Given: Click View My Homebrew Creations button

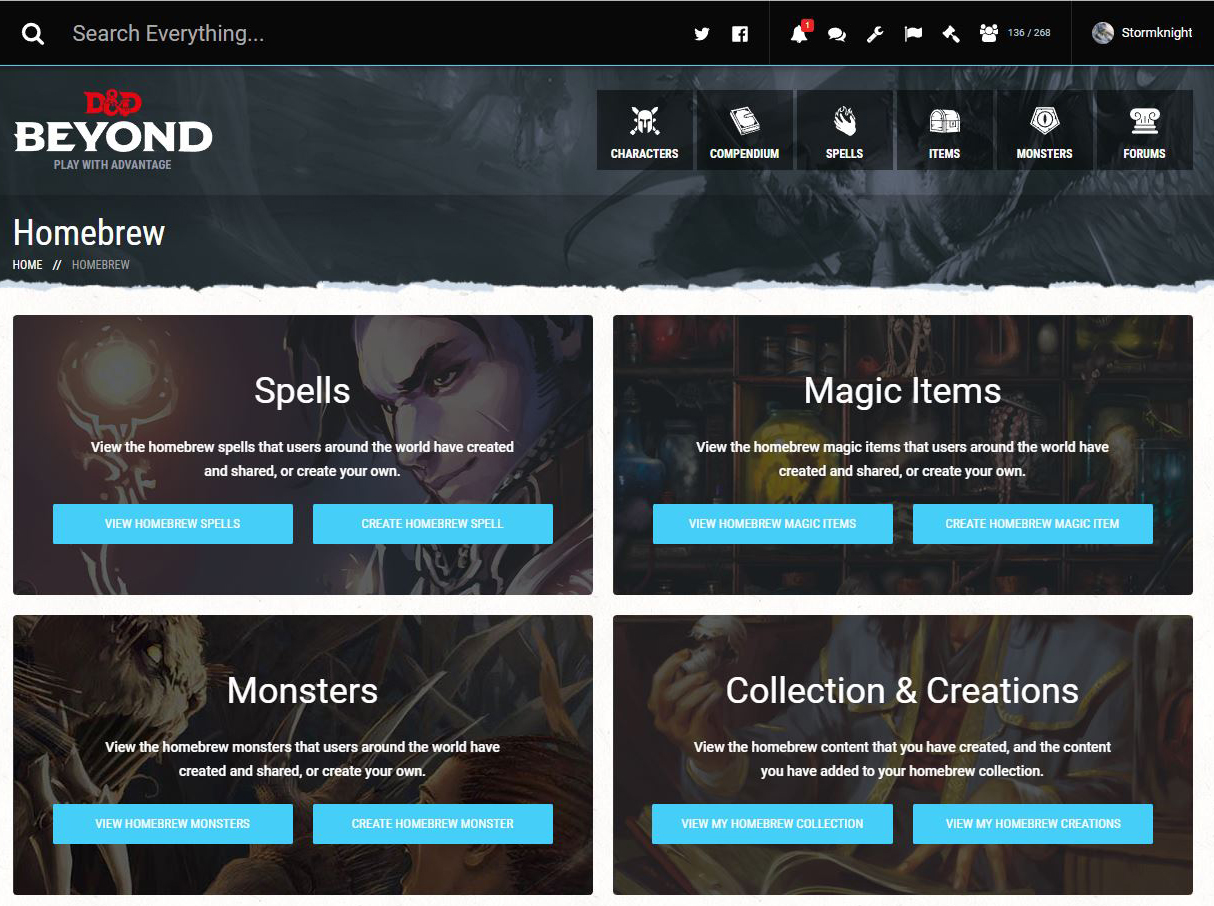Looking at the screenshot, I should [1033, 824].
